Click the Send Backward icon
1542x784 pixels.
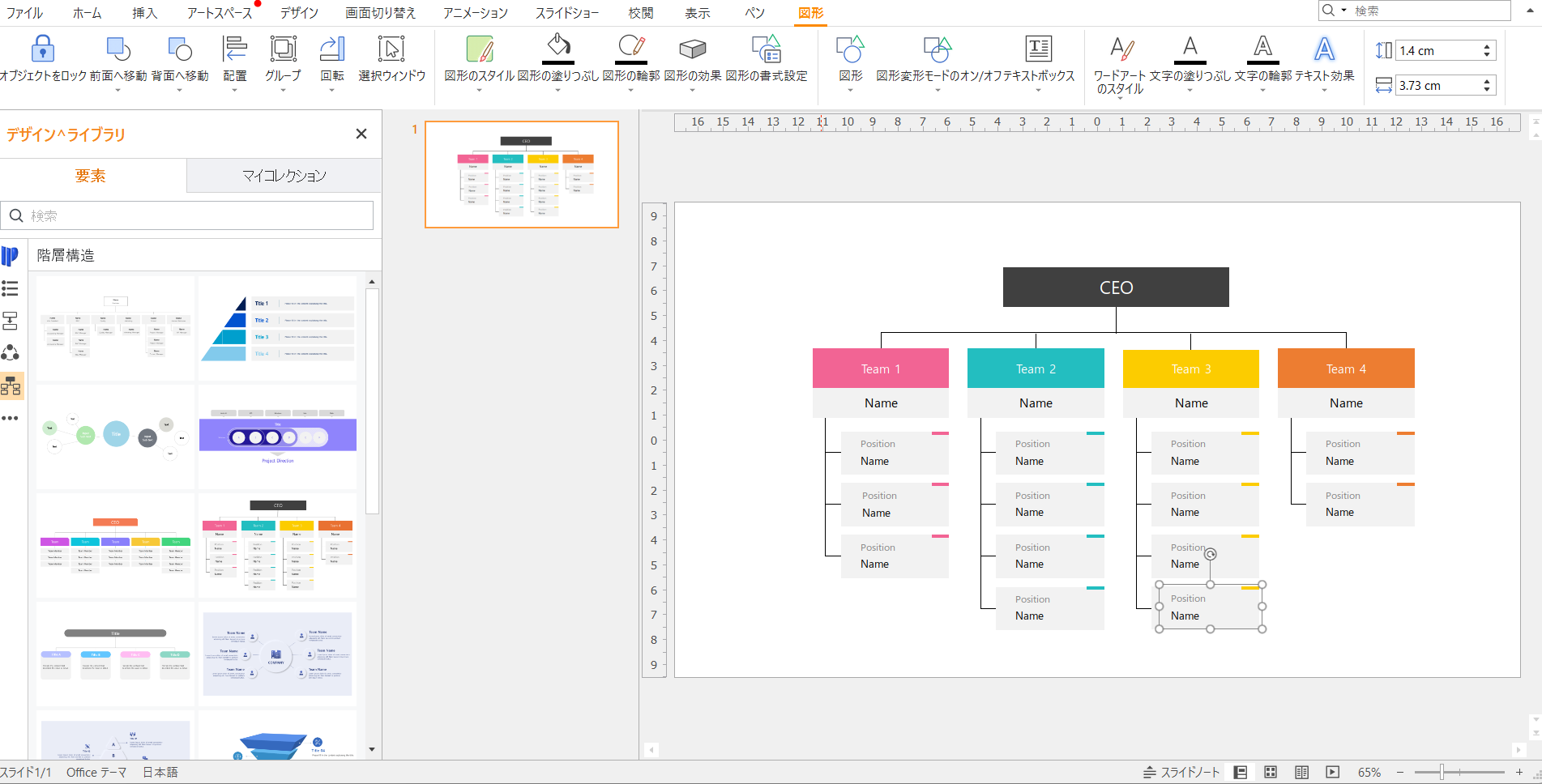[x=180, y=50]
